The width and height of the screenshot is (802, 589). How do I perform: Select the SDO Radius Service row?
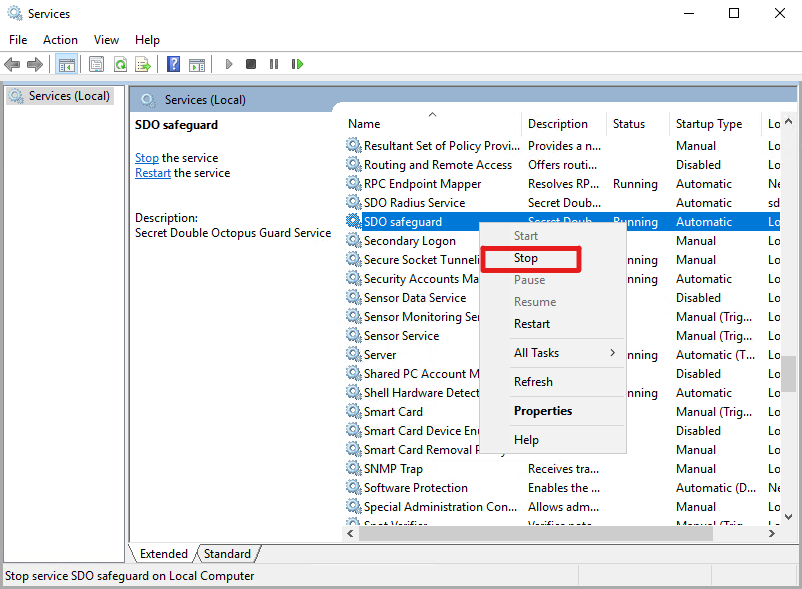pos(563,202)
